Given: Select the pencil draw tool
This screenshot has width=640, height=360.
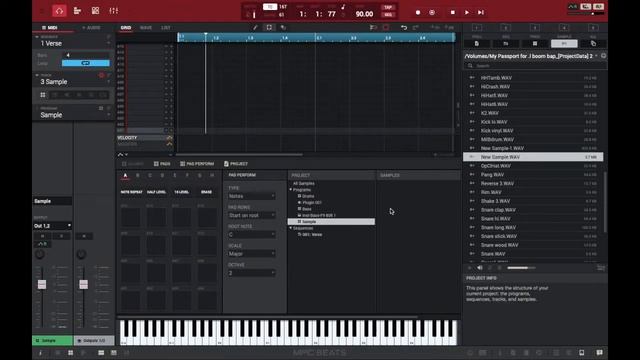Looking at the screenshot, I should pos(256,27).
